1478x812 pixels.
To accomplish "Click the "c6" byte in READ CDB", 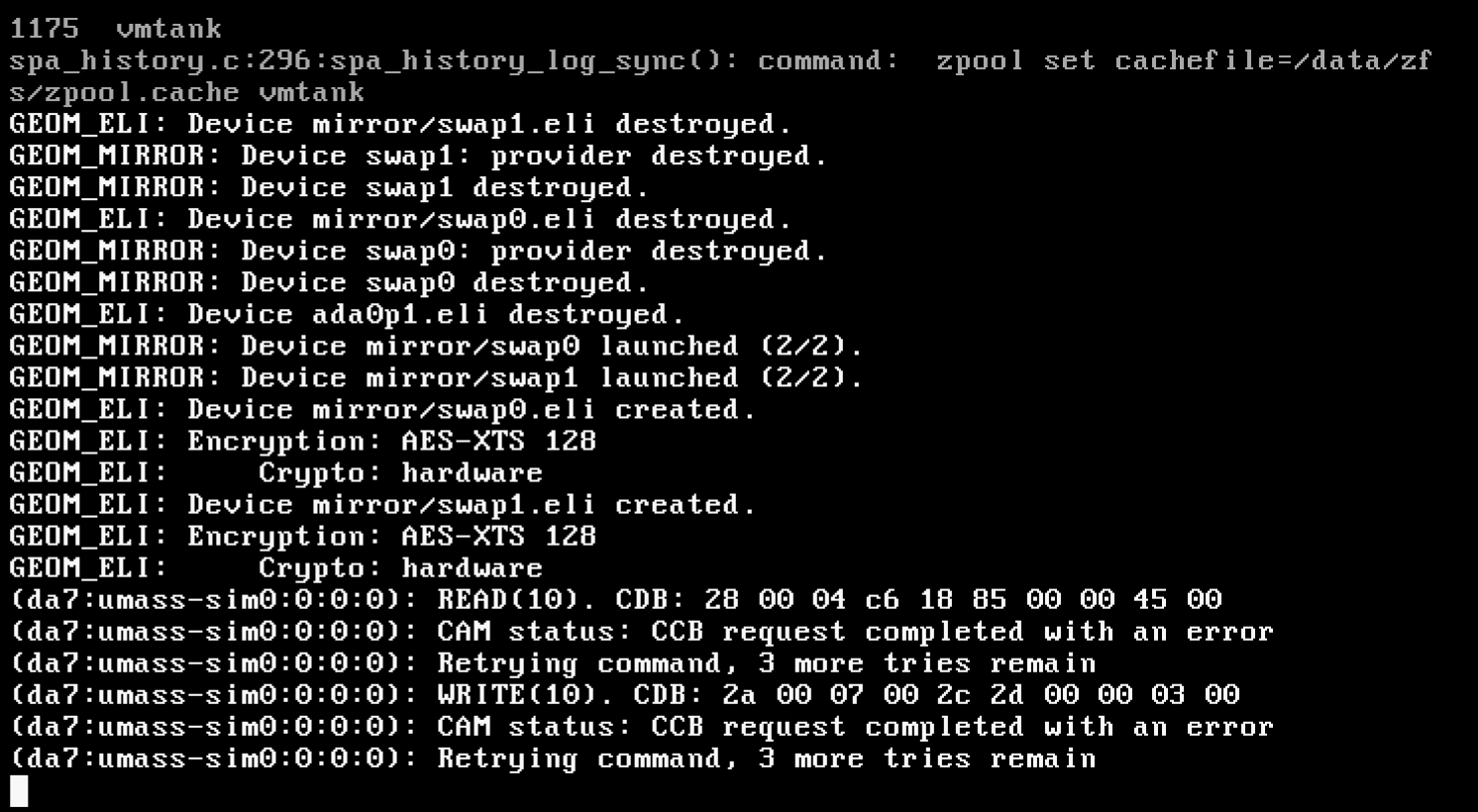I will coord(882,599).
